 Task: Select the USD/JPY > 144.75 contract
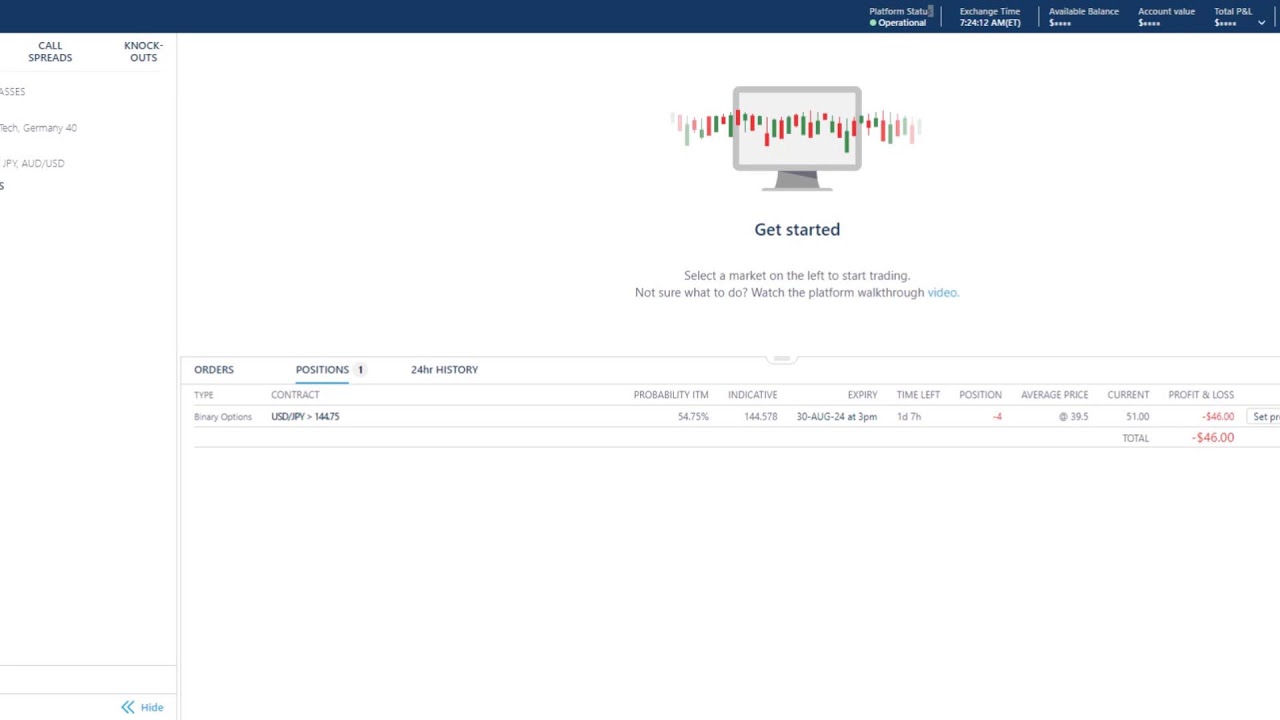click(x=305, y=417)
